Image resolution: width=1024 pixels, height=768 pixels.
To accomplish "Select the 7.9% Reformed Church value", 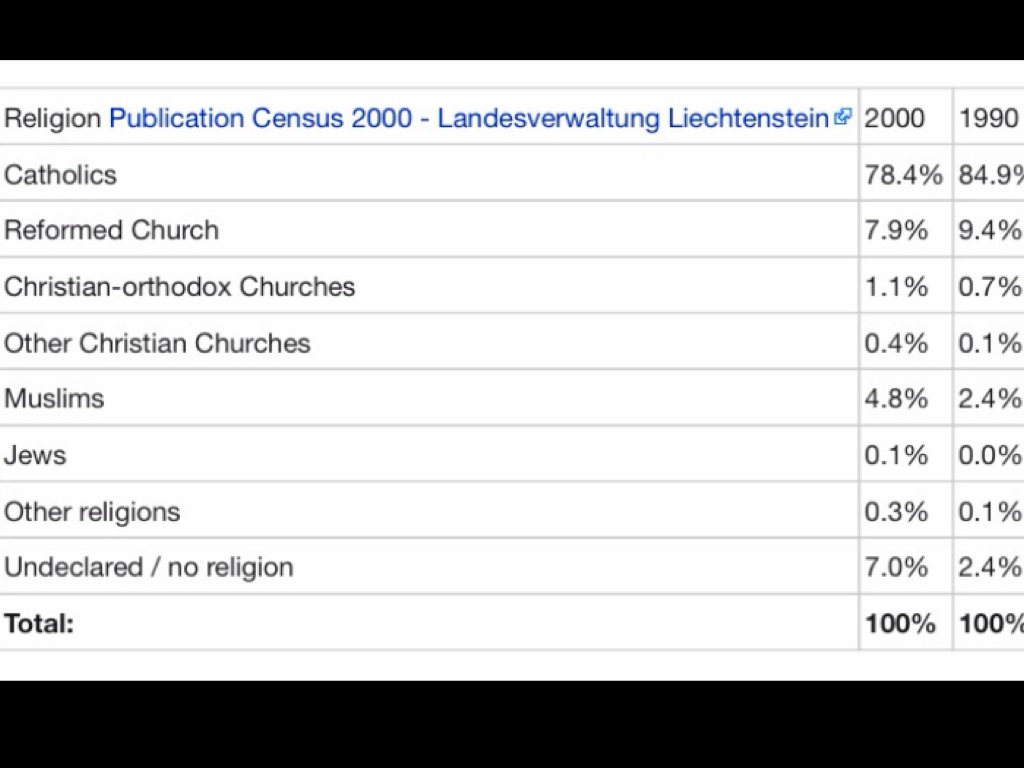I will [x=896, y=230].
